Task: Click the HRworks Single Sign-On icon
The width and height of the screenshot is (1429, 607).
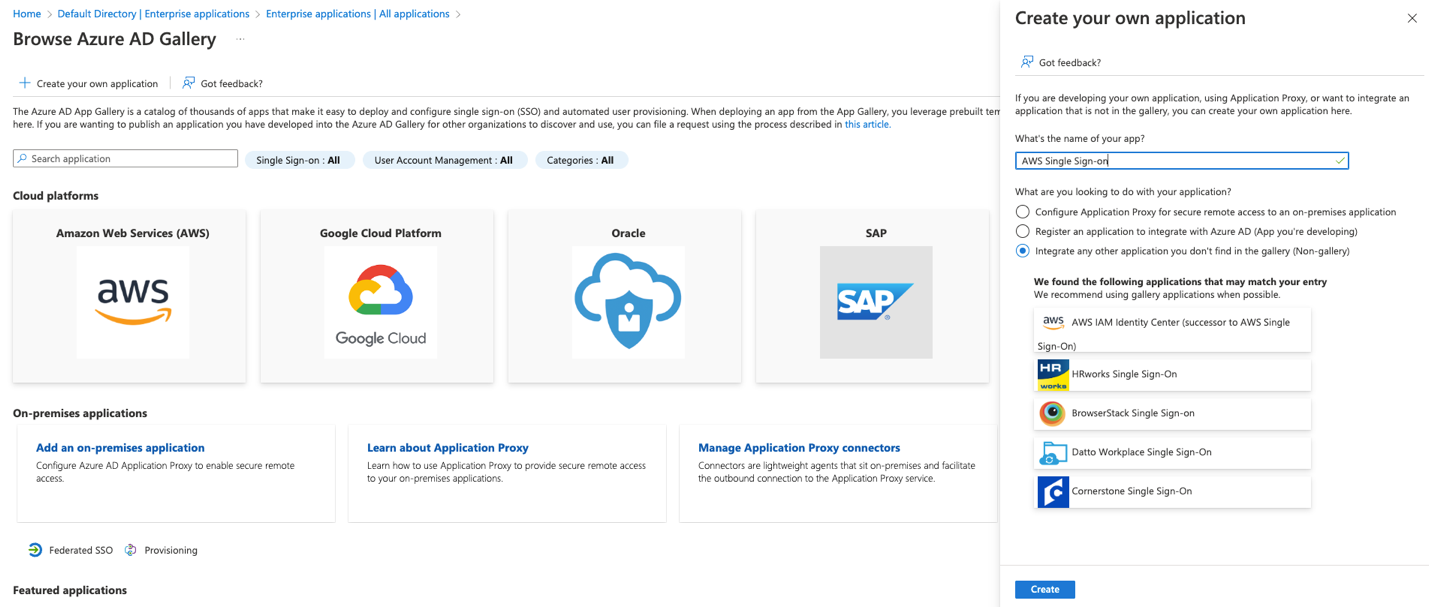Action: click(1053, 375)
